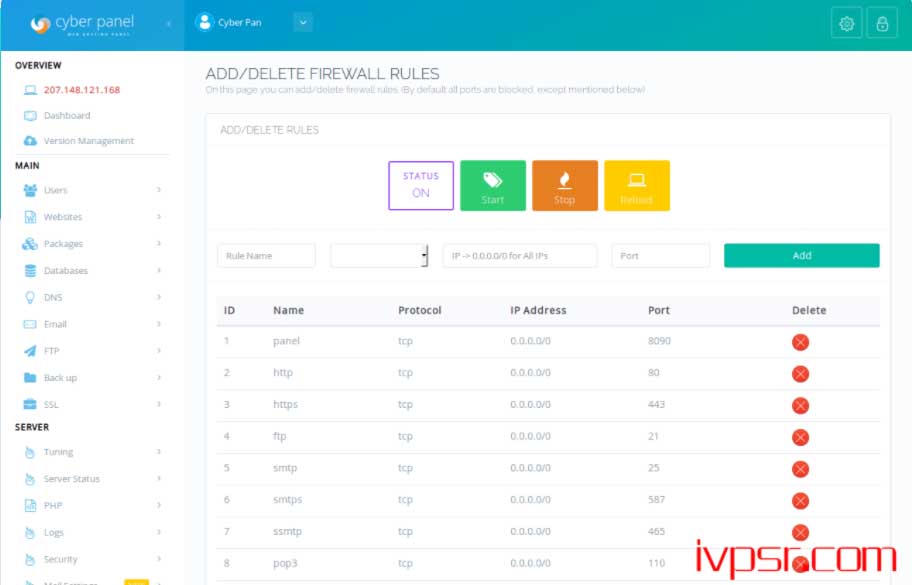Expand the Users menu chevron
This screenshot has width=912, height=585.
pos(159,190)
